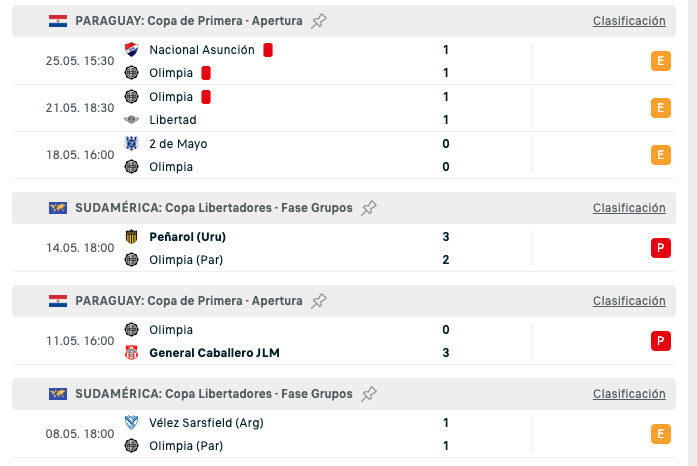
Task: Open Clasificación for first Paraguay league section
Action: tap(628, 21)
